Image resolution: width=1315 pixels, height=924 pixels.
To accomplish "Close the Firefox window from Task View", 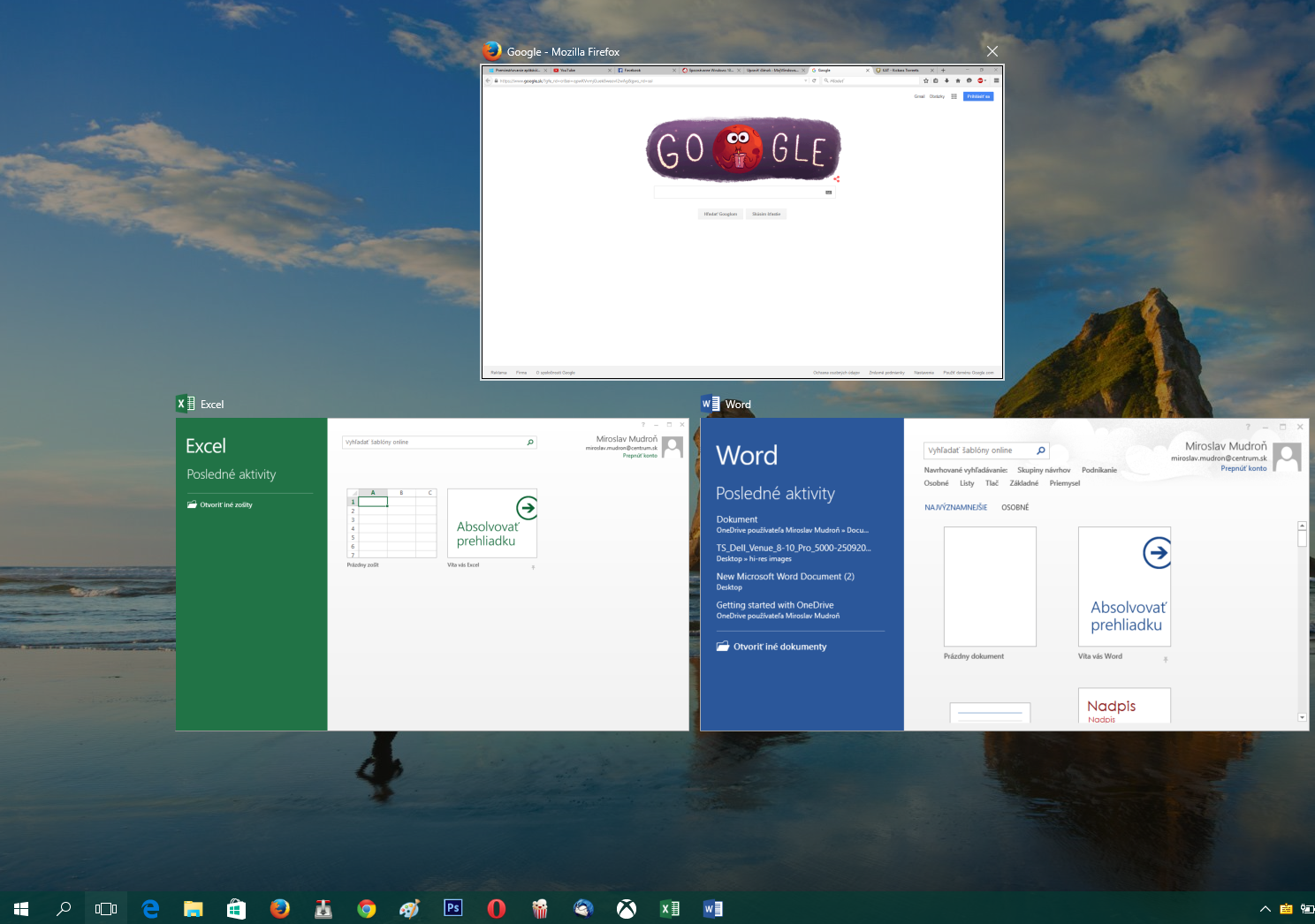I will point(992,51).
